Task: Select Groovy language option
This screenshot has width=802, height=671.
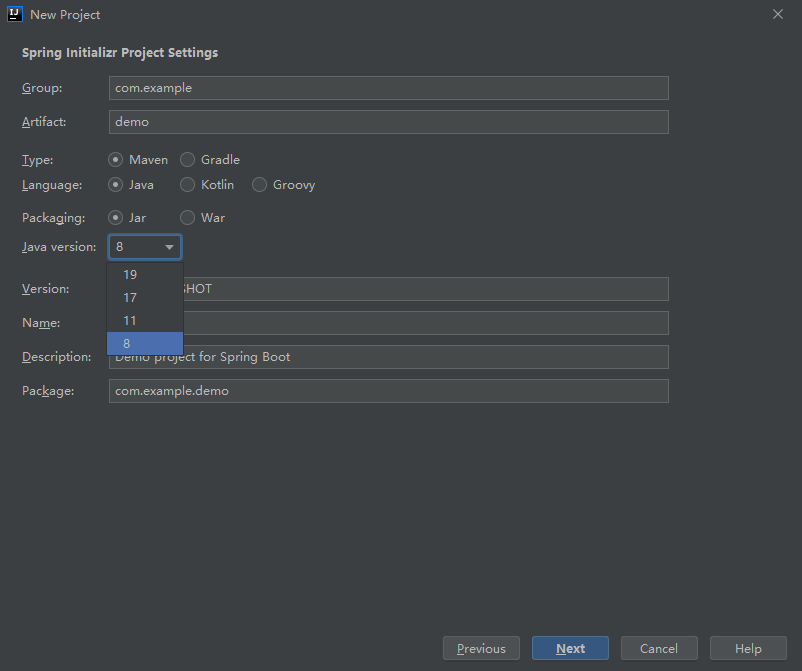Action: tap(260, 184)
